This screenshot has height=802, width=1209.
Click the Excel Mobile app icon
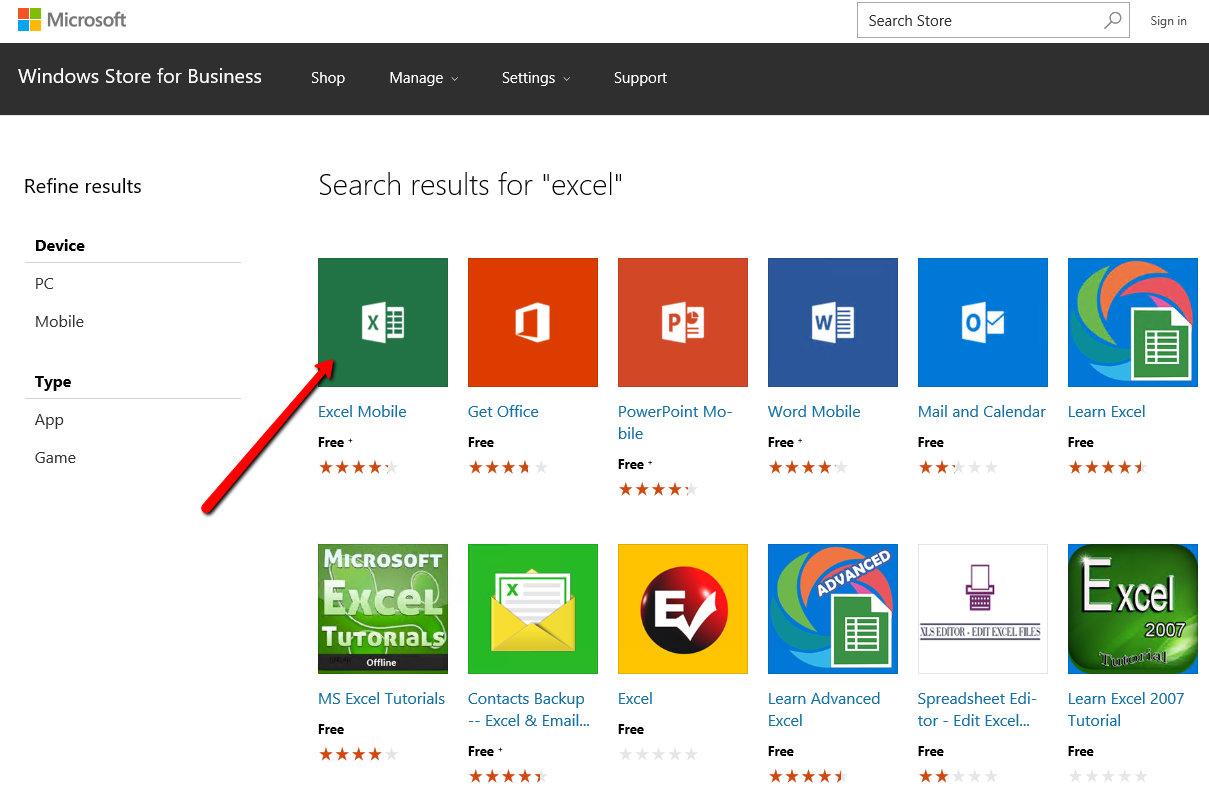383,322
